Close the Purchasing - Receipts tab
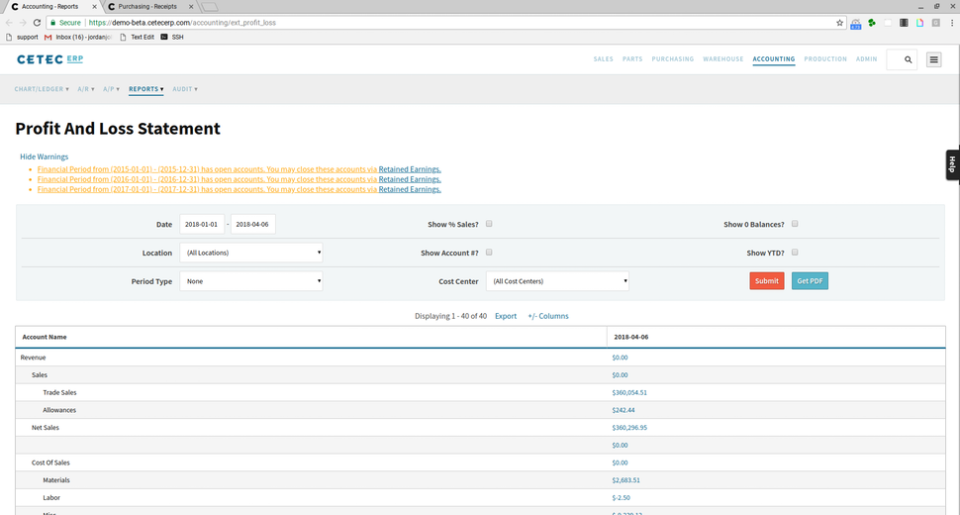Screen dimensions: 960x515 click(191, 7)
